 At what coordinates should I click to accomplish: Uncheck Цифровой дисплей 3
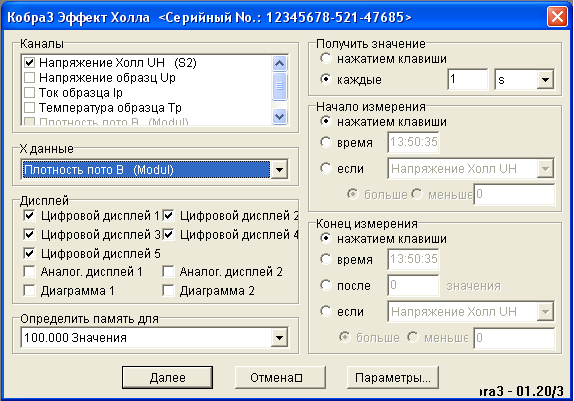pos(29,234)
